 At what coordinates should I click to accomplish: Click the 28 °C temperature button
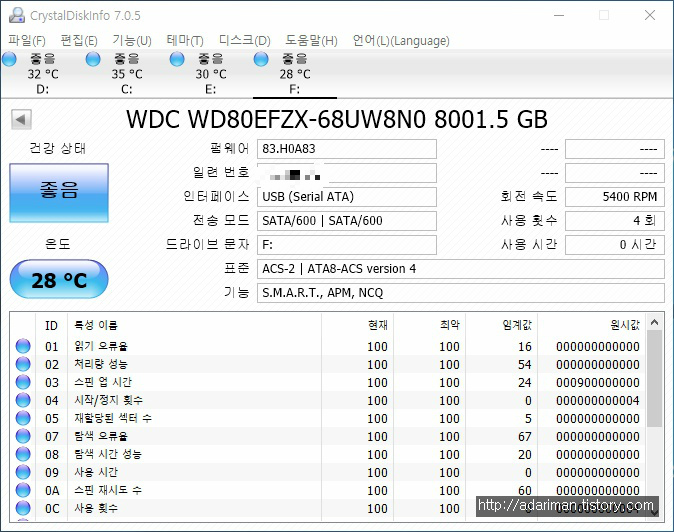tap(59, 279)
